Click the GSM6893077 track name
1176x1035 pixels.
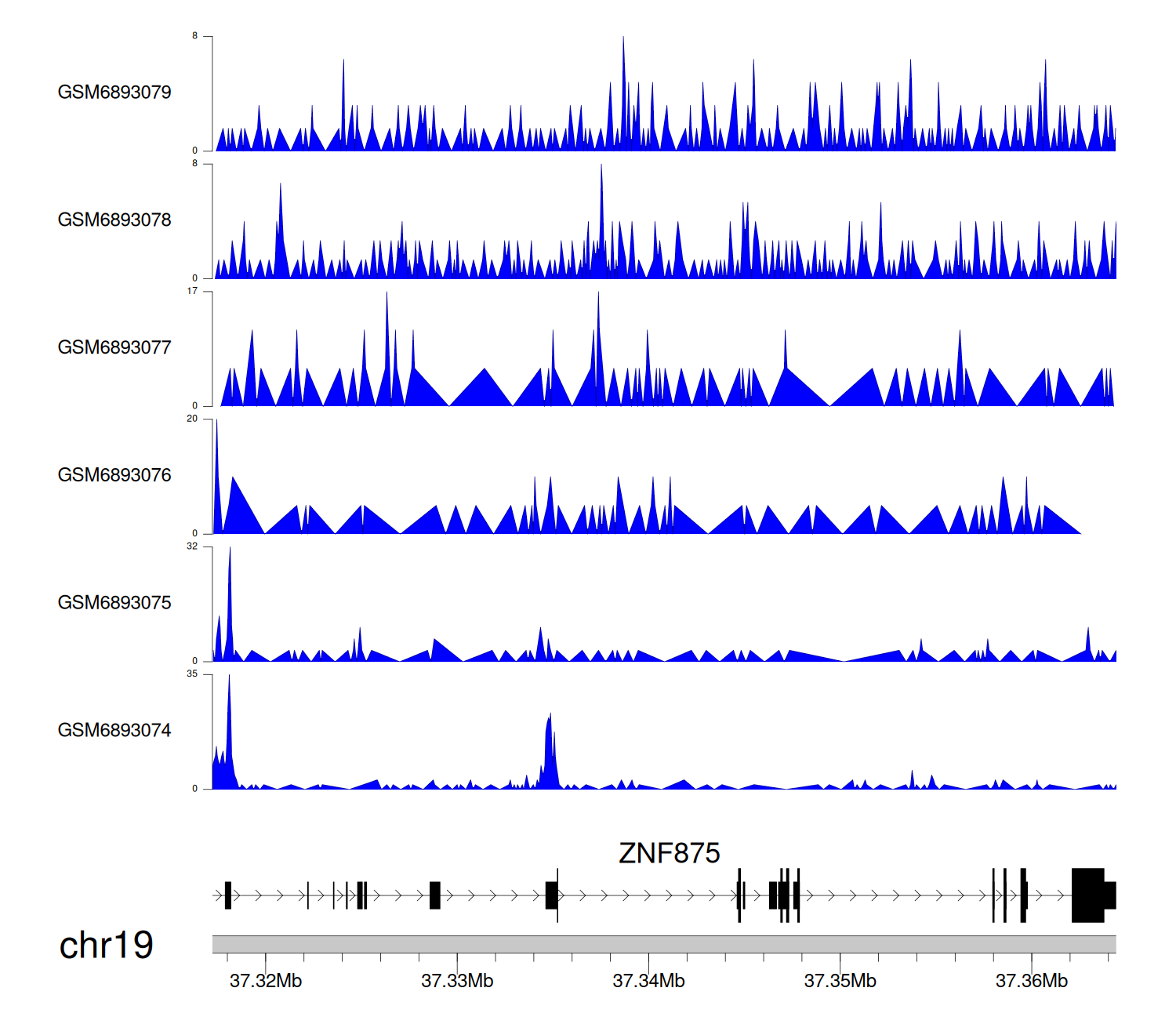[114, 348]
